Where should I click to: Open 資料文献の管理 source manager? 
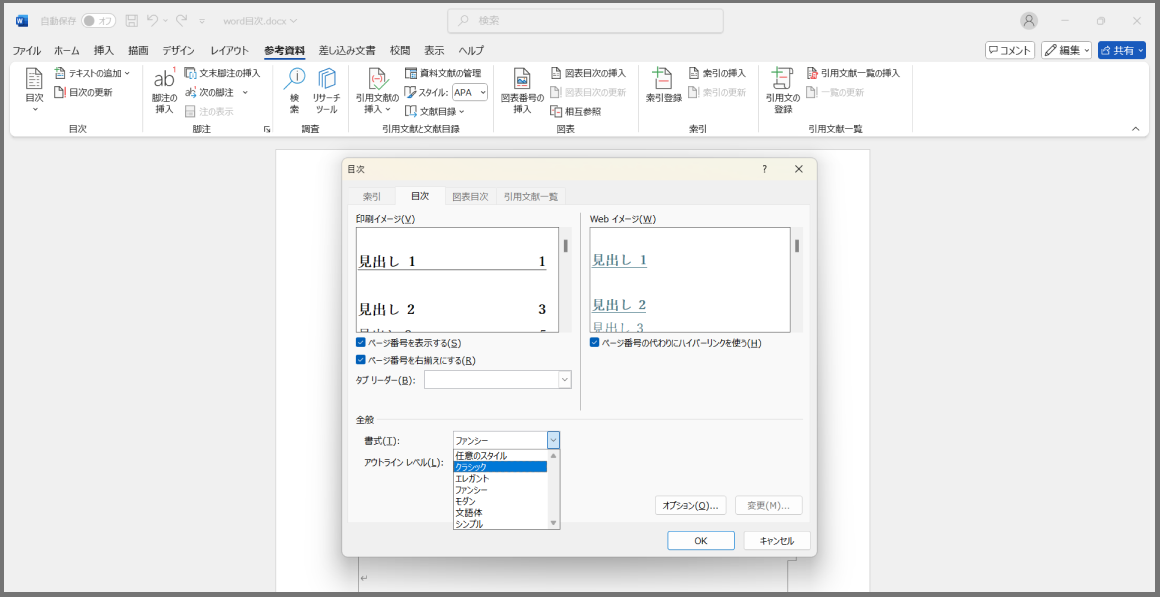(x=443, y=73)
